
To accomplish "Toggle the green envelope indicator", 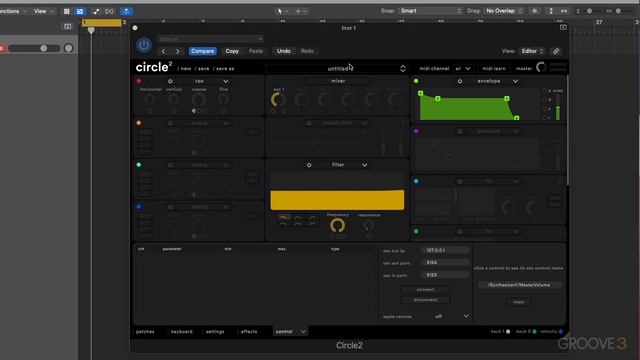I will 416,81.
